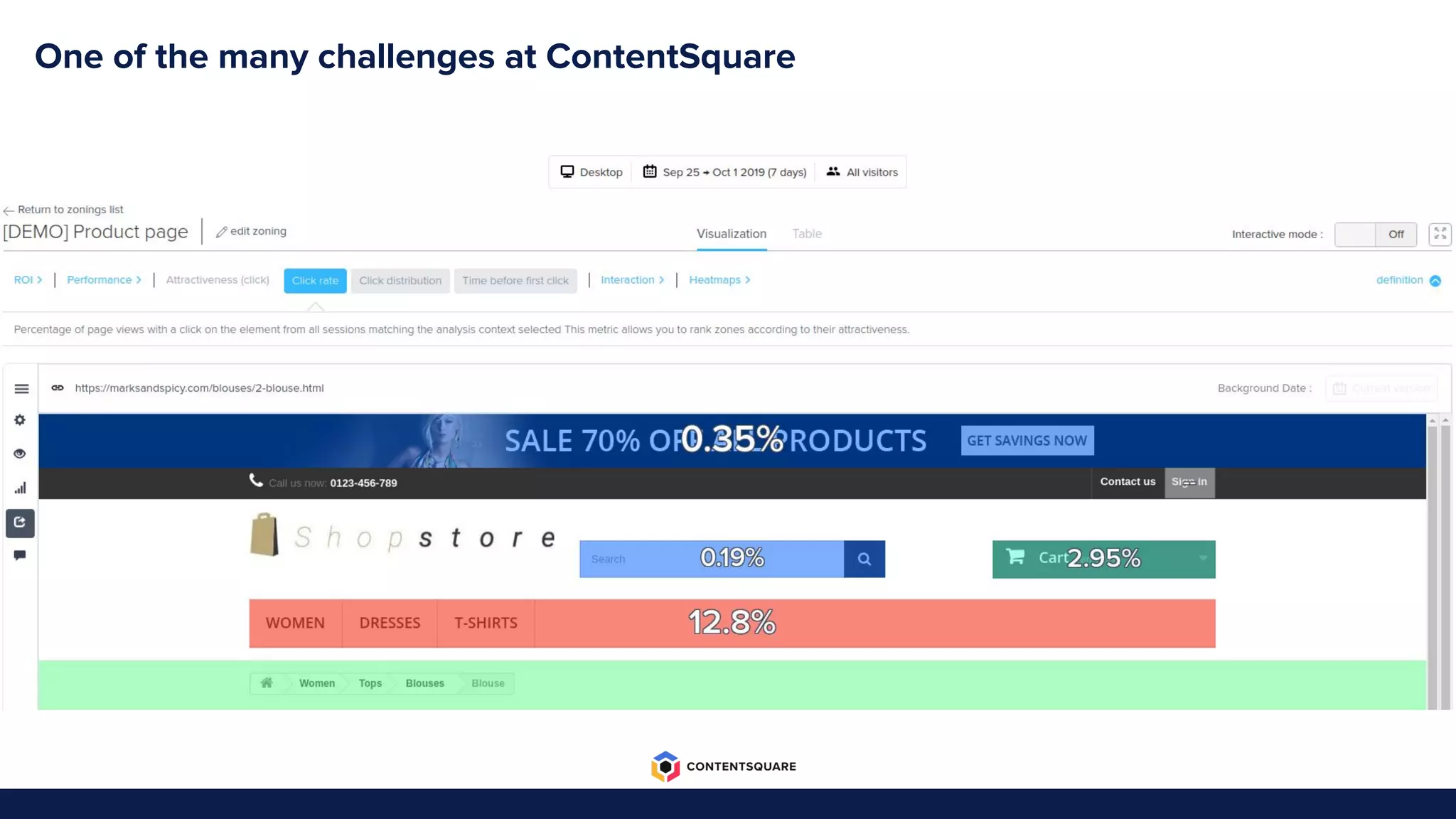Open the Desktop device selector

[x=591, y=172]
